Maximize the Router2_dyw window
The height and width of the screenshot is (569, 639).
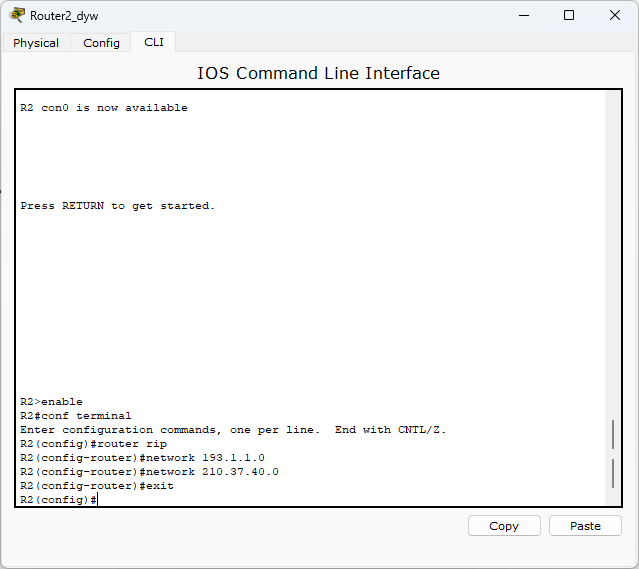point(569,15)
